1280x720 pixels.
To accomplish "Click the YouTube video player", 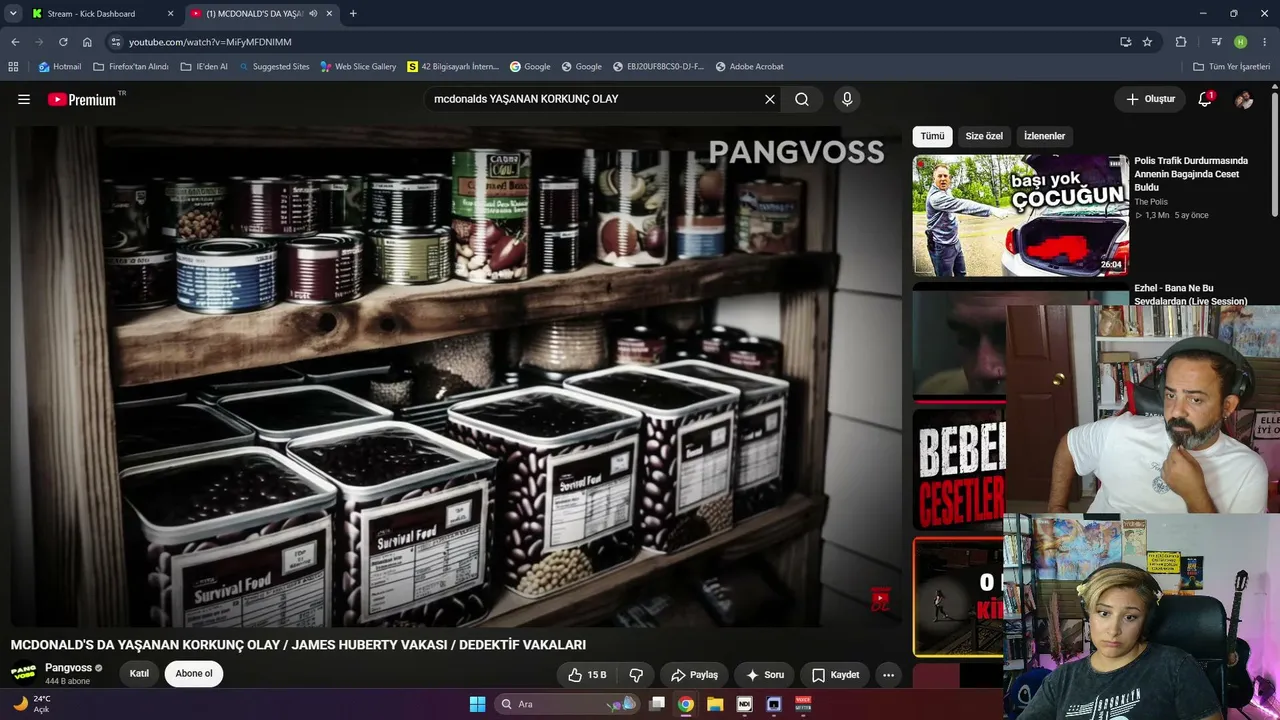I will (456, 376).
